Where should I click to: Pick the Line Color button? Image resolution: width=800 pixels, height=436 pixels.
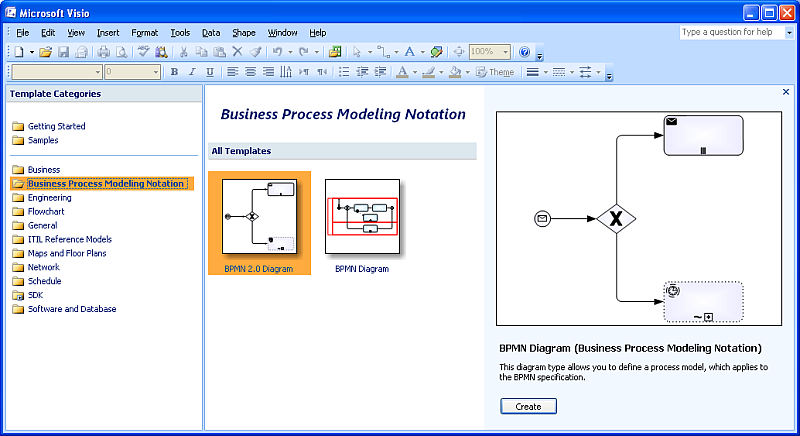429,72
